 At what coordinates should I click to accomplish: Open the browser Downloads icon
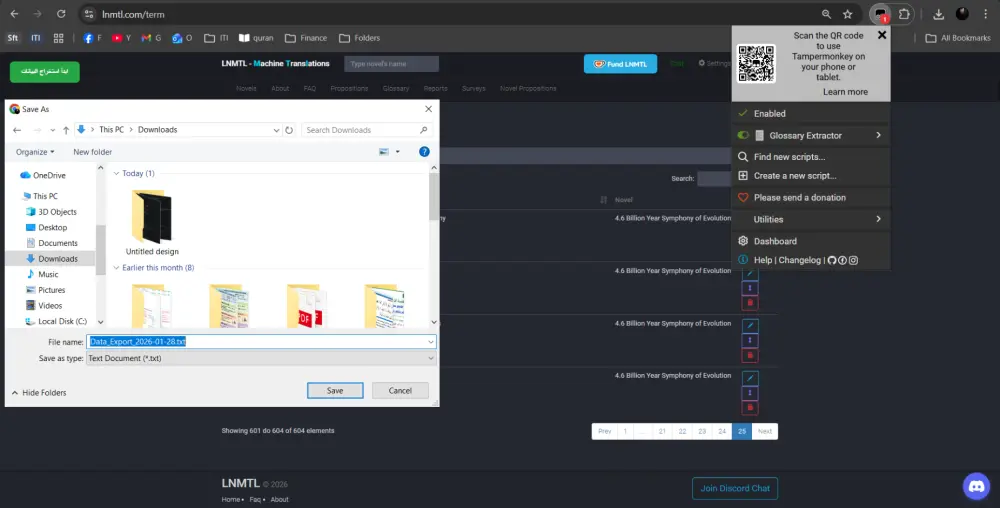tap(938, 14)
